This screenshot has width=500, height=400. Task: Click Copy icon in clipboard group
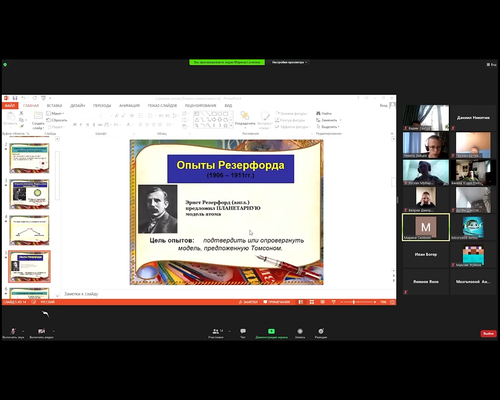click(x=21, y=120)
